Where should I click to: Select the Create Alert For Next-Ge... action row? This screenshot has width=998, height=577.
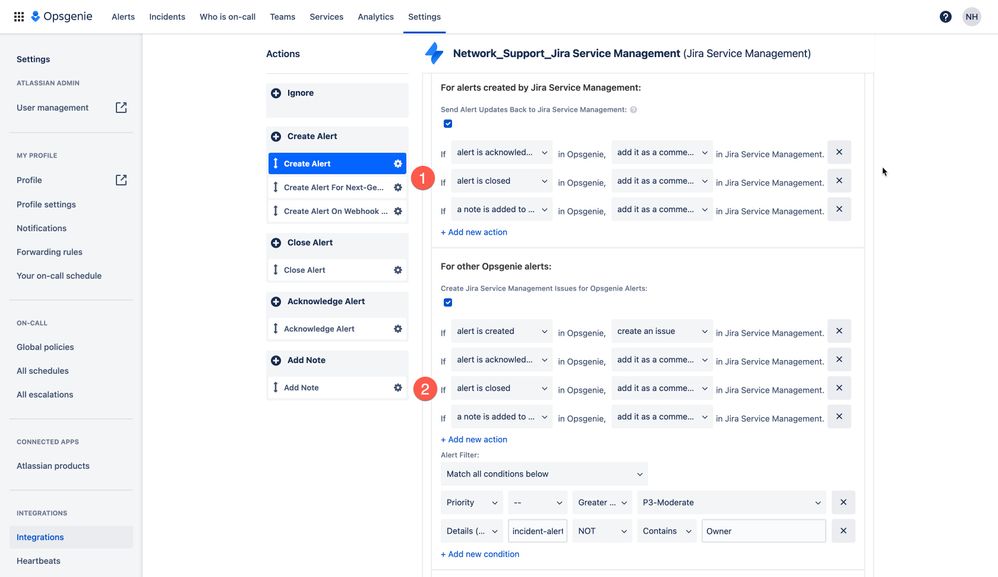coord(337,187)
